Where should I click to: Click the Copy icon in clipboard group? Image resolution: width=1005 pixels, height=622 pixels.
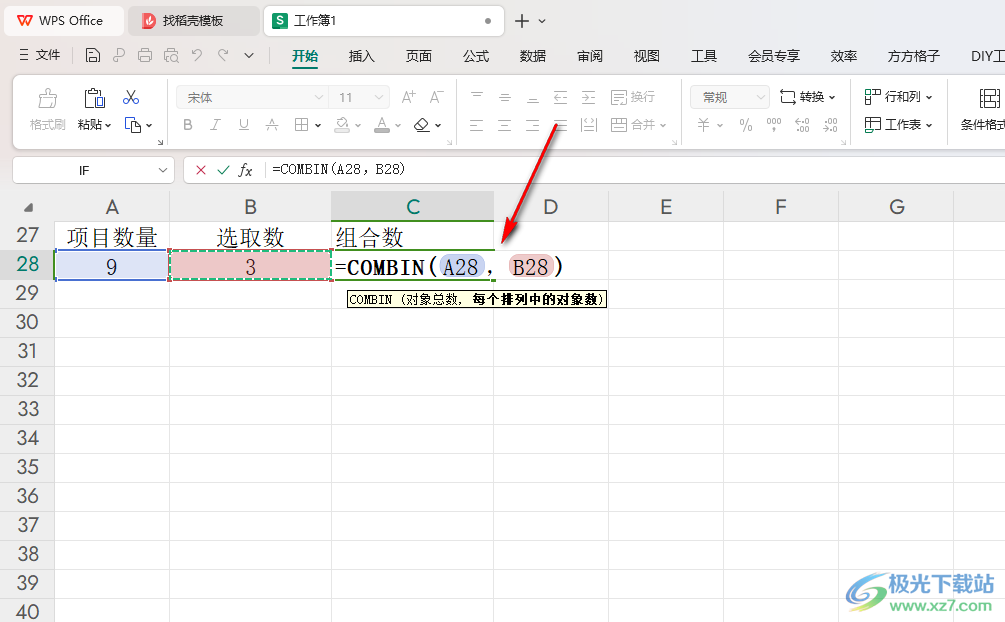click(x=133, y=125)
